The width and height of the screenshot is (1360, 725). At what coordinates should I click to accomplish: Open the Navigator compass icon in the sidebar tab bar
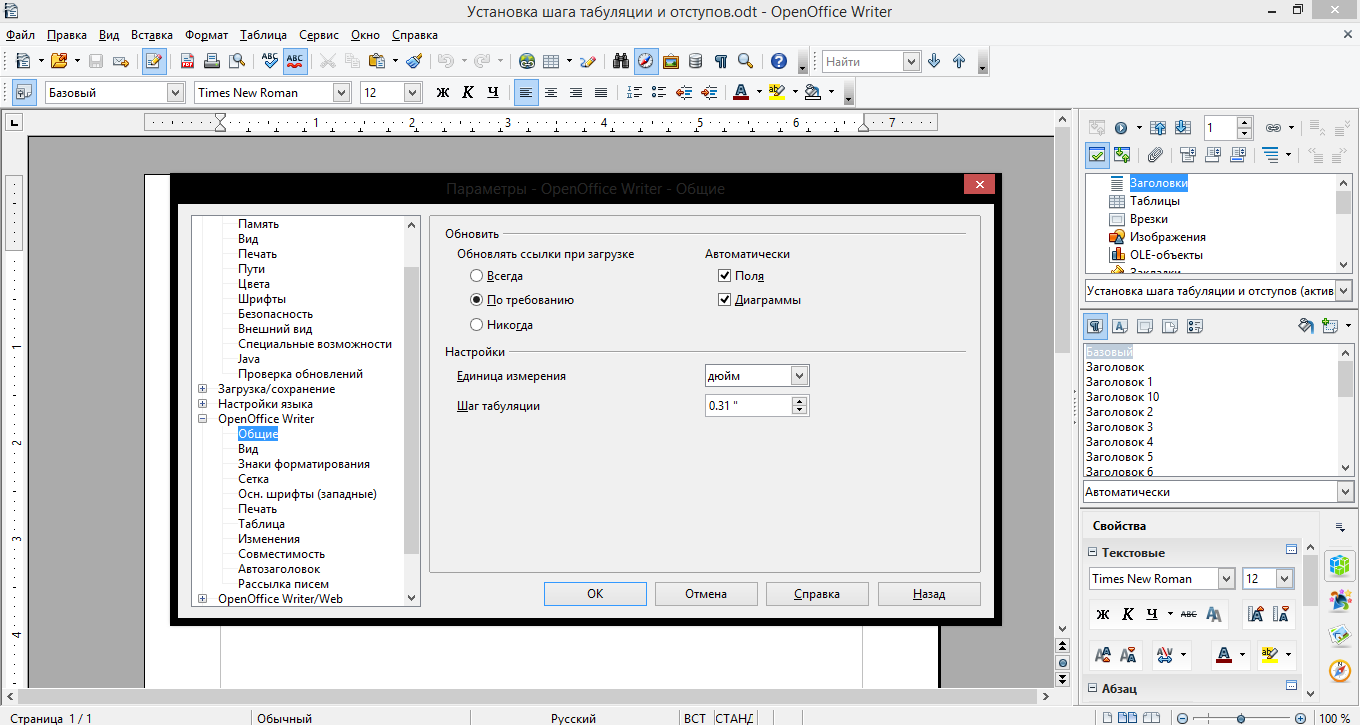[1340, 670]
